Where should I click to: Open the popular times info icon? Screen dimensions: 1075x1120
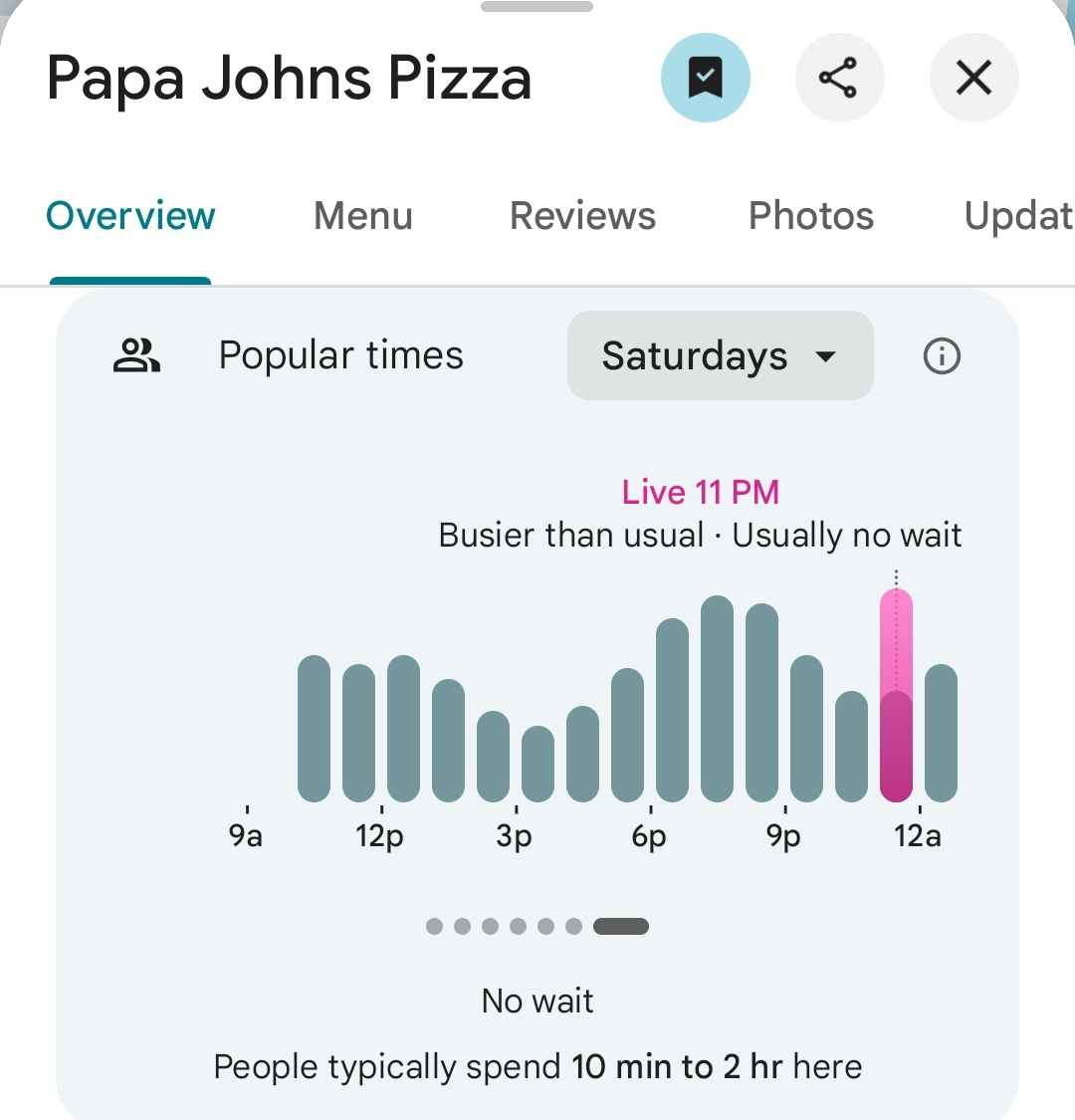tap(942, 355)
